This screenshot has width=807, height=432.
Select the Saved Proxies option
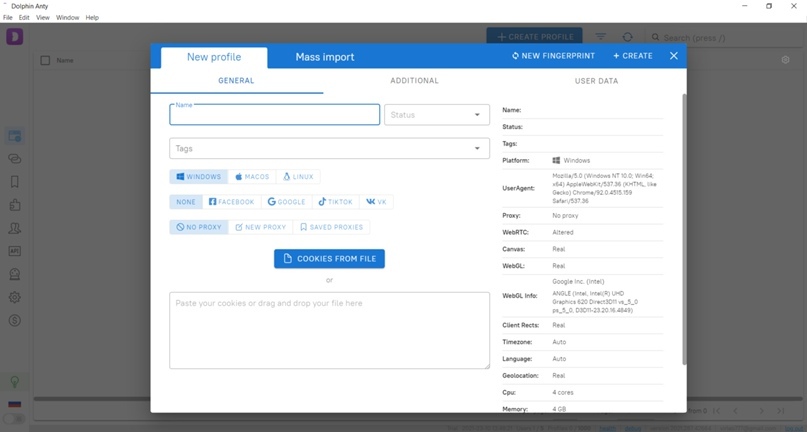click(331, 227)
